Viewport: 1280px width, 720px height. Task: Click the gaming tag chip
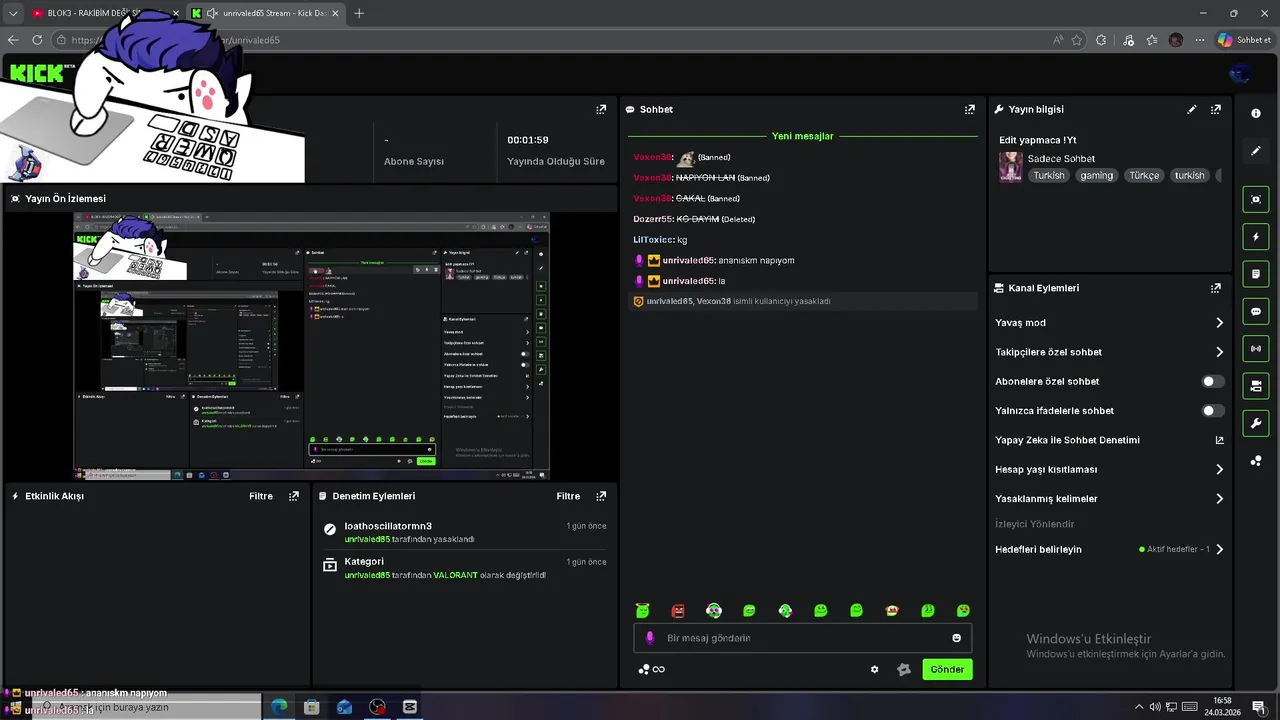point(1097,175)
